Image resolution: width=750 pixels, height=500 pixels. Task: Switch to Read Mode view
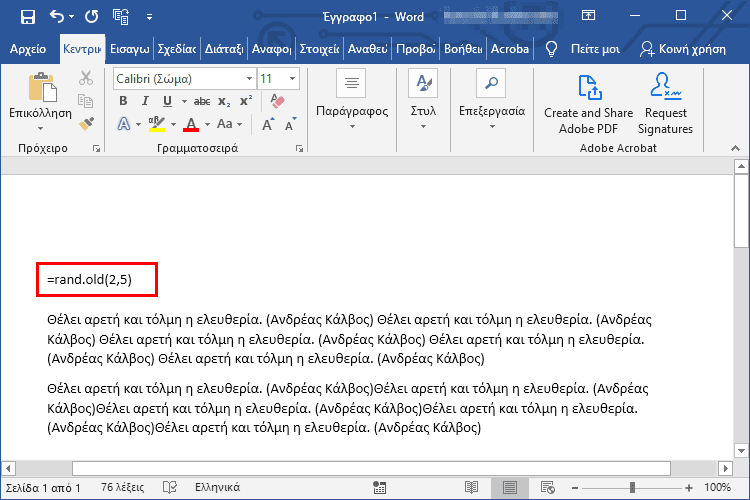point(472,488)
